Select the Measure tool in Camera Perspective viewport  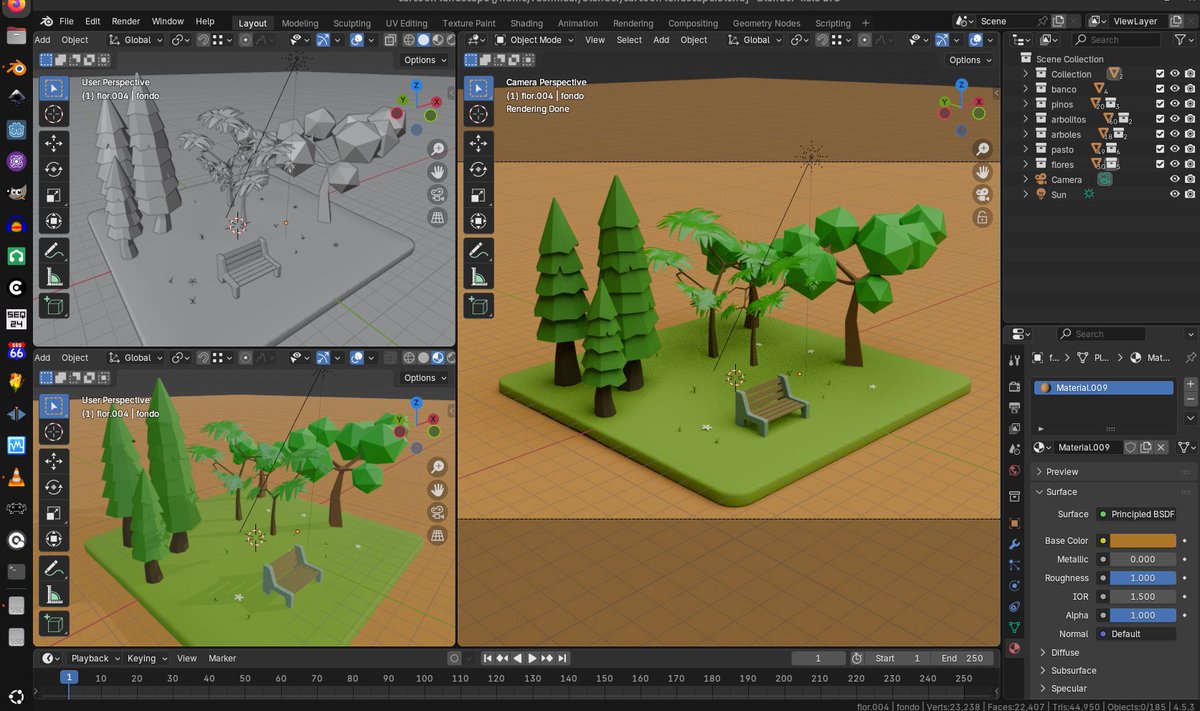coord(479,278)
